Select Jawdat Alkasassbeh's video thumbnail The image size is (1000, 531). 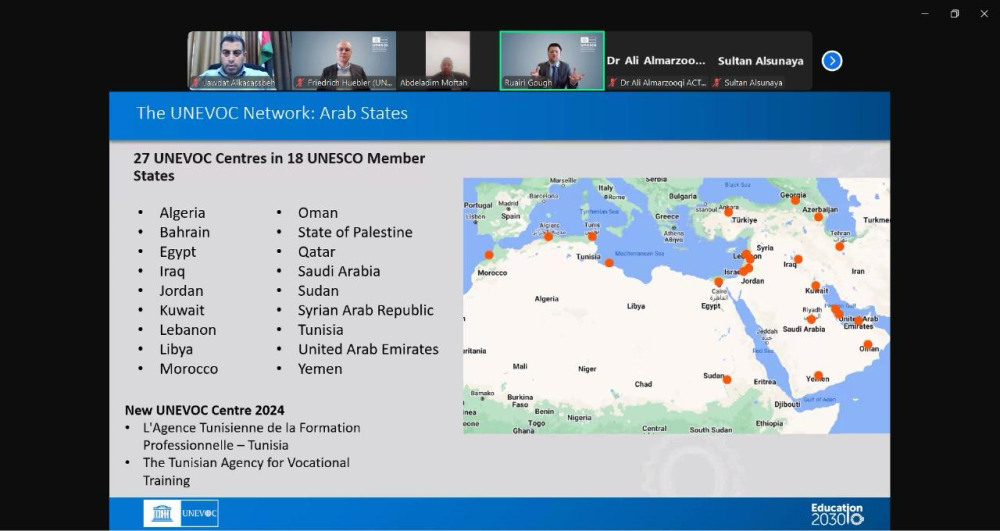[x=239, y=58]
